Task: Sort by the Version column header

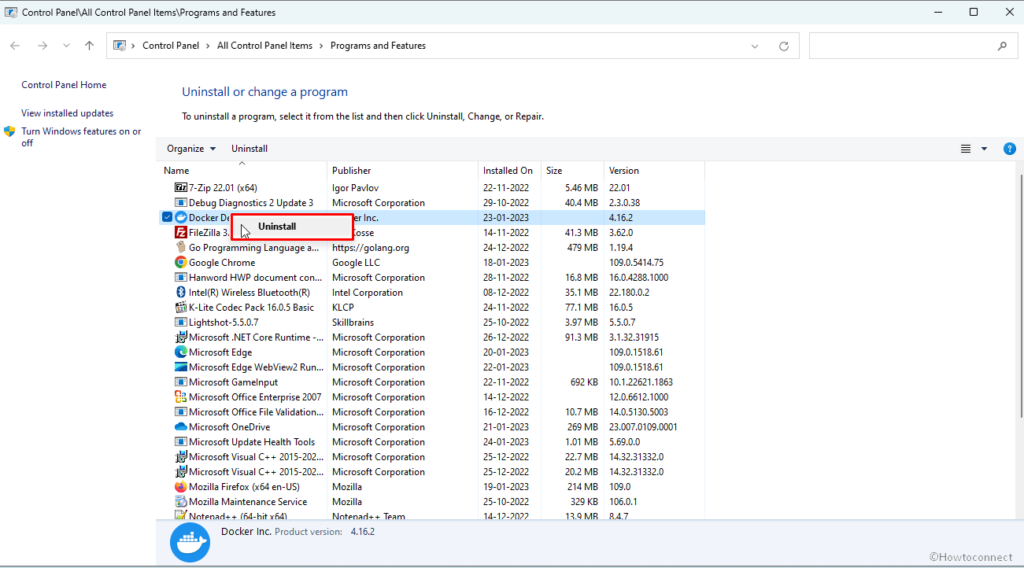Action: pyautogui.click(x=654, y=170)
